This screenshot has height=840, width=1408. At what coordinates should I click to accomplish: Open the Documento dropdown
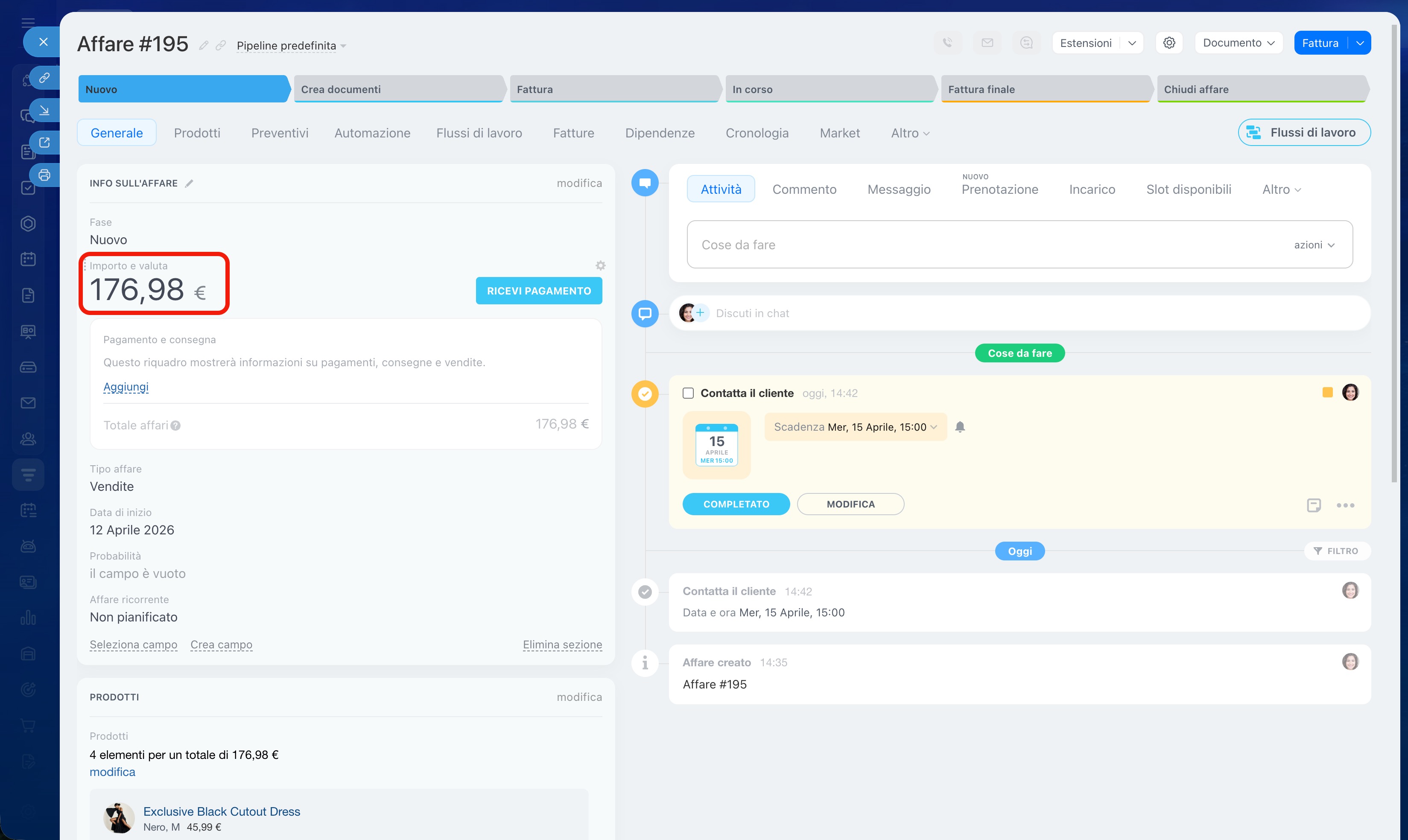(x=1238, y=43)
